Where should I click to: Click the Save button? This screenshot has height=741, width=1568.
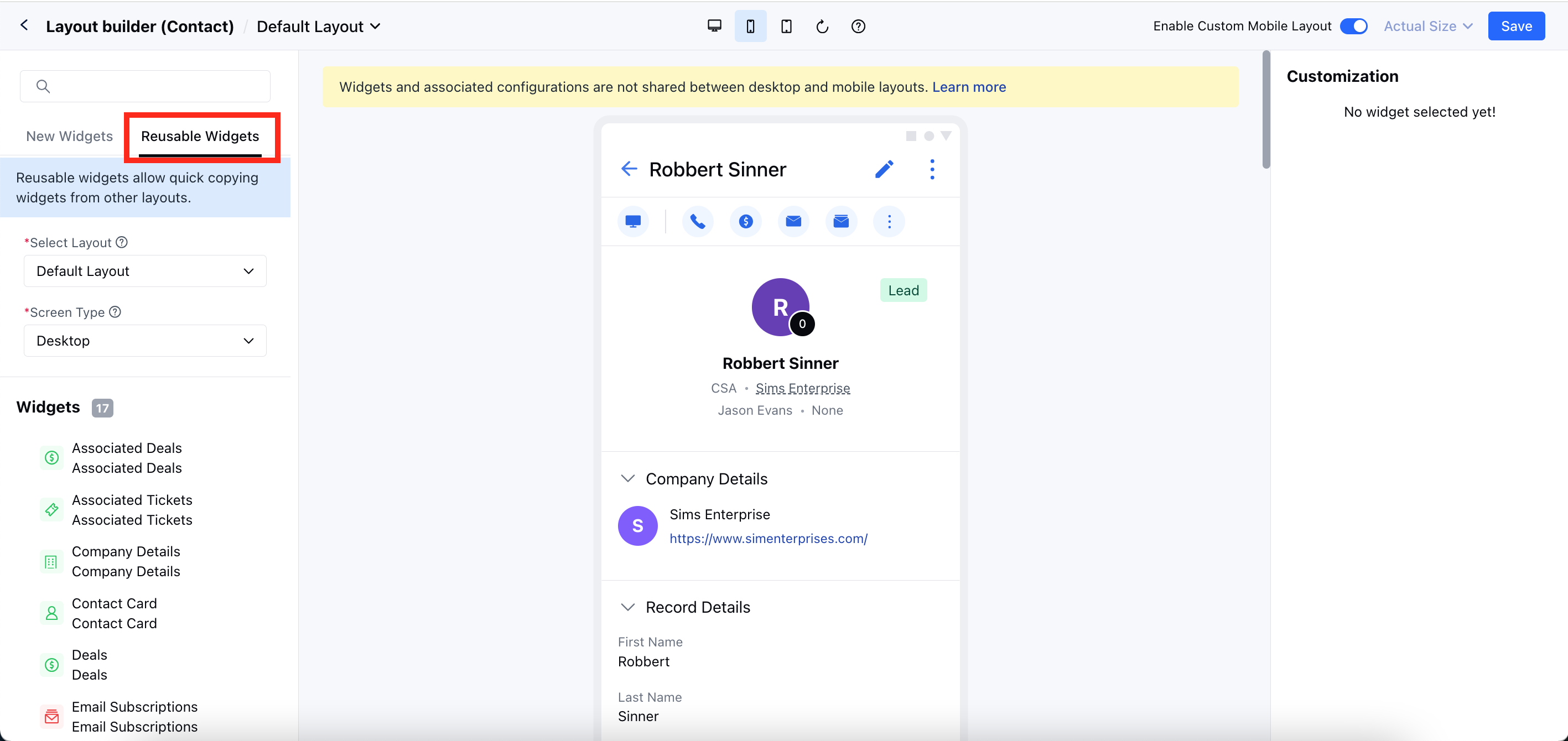(x=1515, y=26)
